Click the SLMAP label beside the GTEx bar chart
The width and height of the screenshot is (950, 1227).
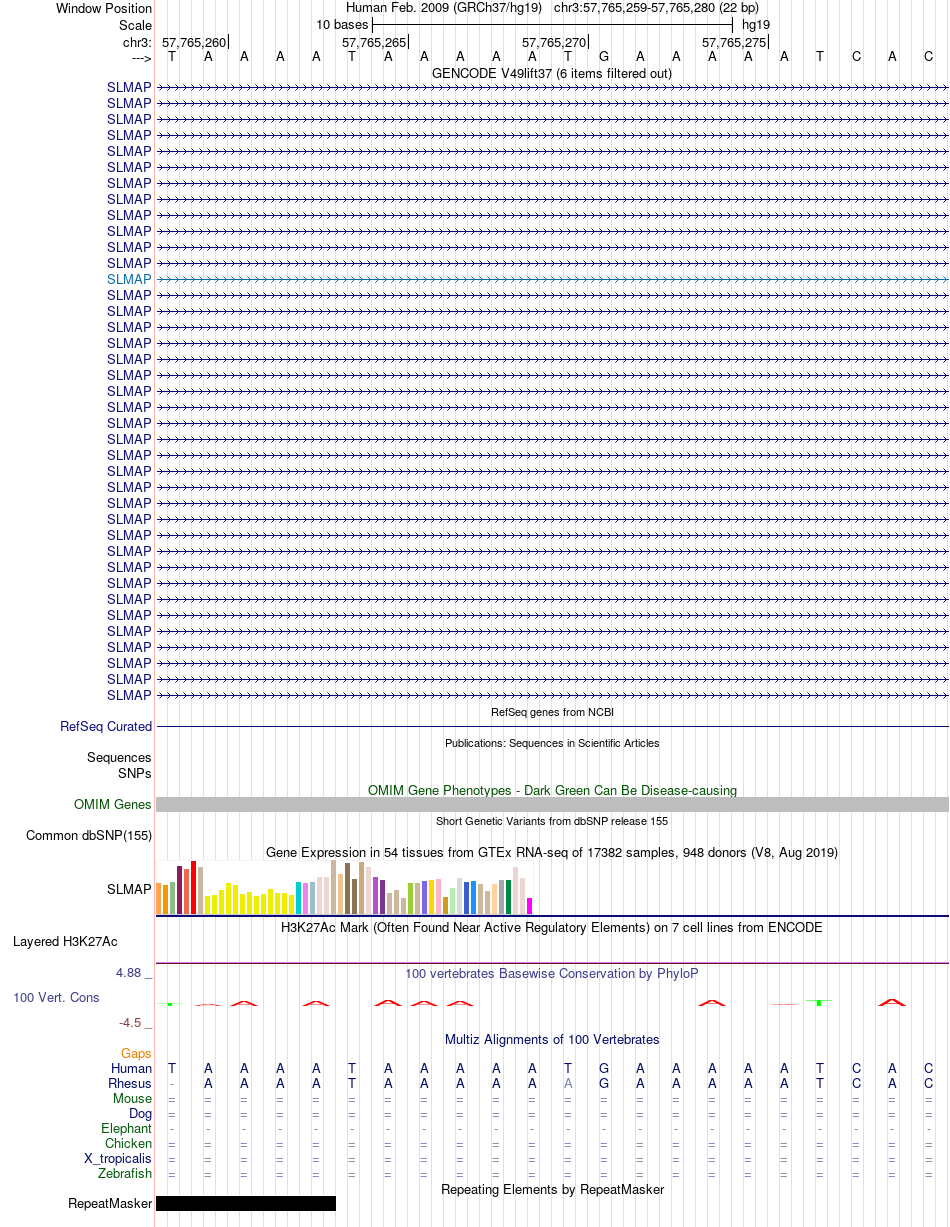[129, 889]
